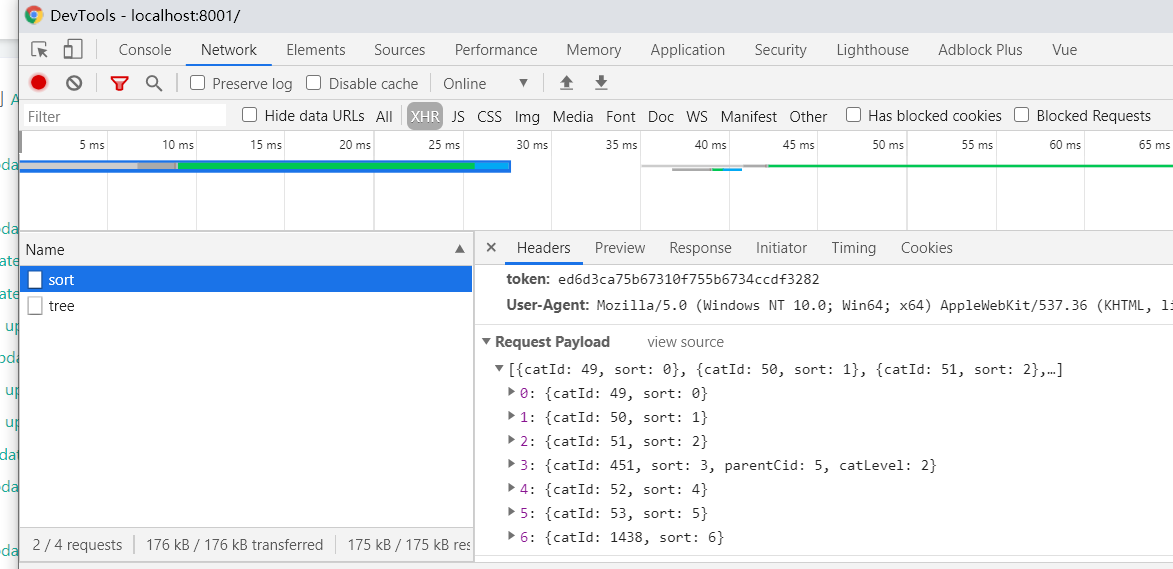Check Hide data URLs
Screen dimensions: 1173x569
pos(250,114)
